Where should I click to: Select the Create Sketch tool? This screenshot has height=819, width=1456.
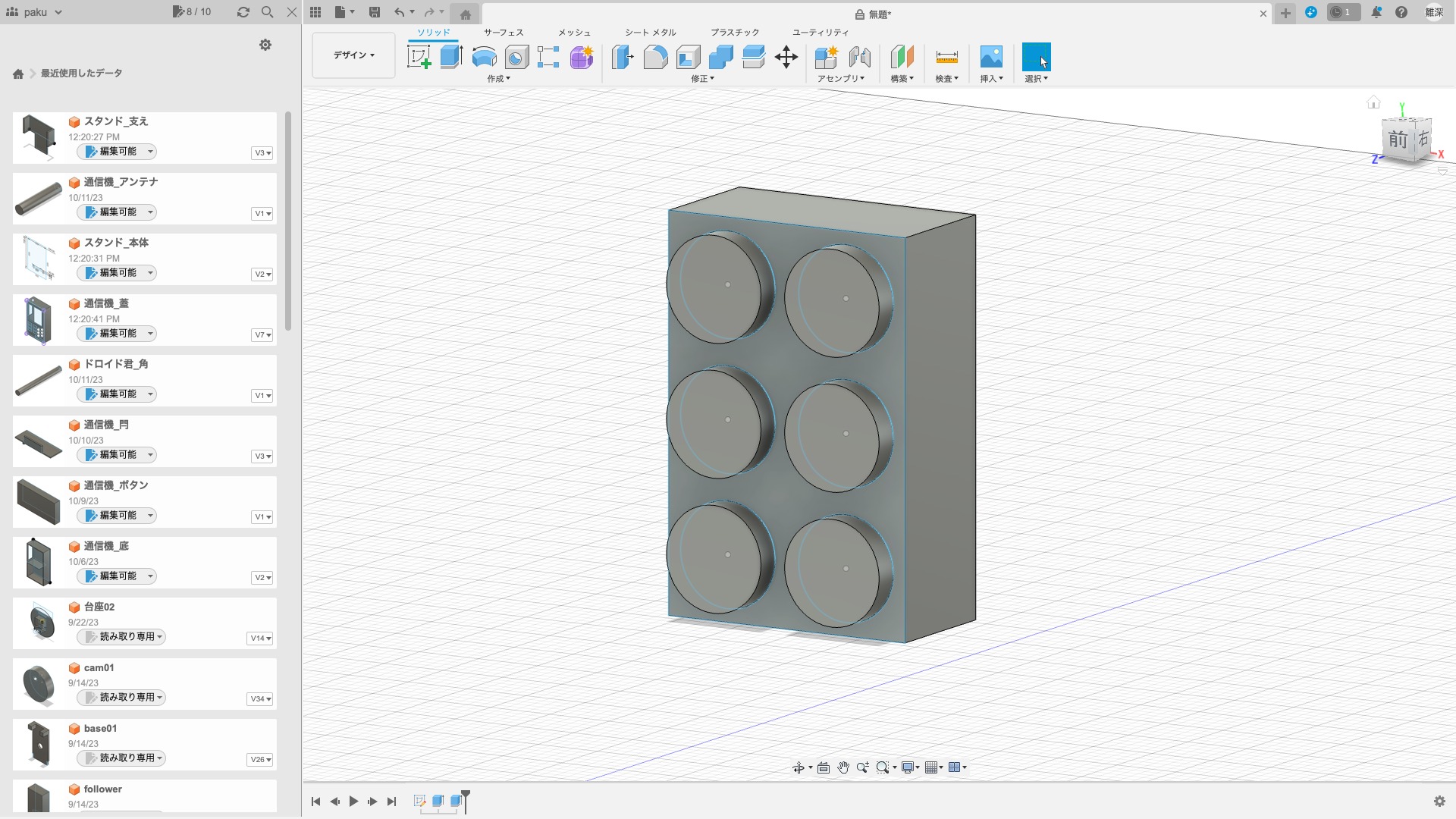pos(419,57)
